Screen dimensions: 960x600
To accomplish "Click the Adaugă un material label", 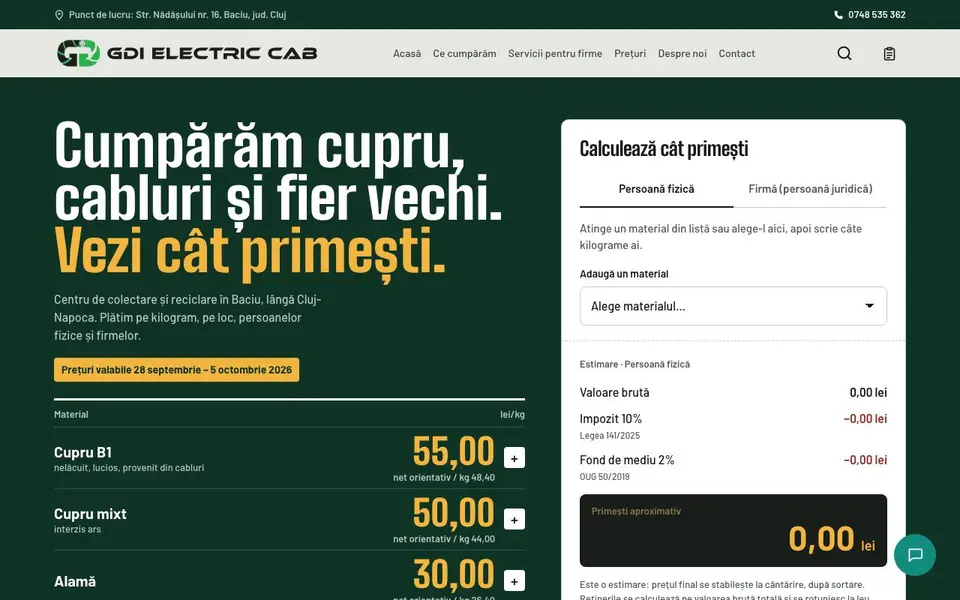I will (x=624, y=274).
